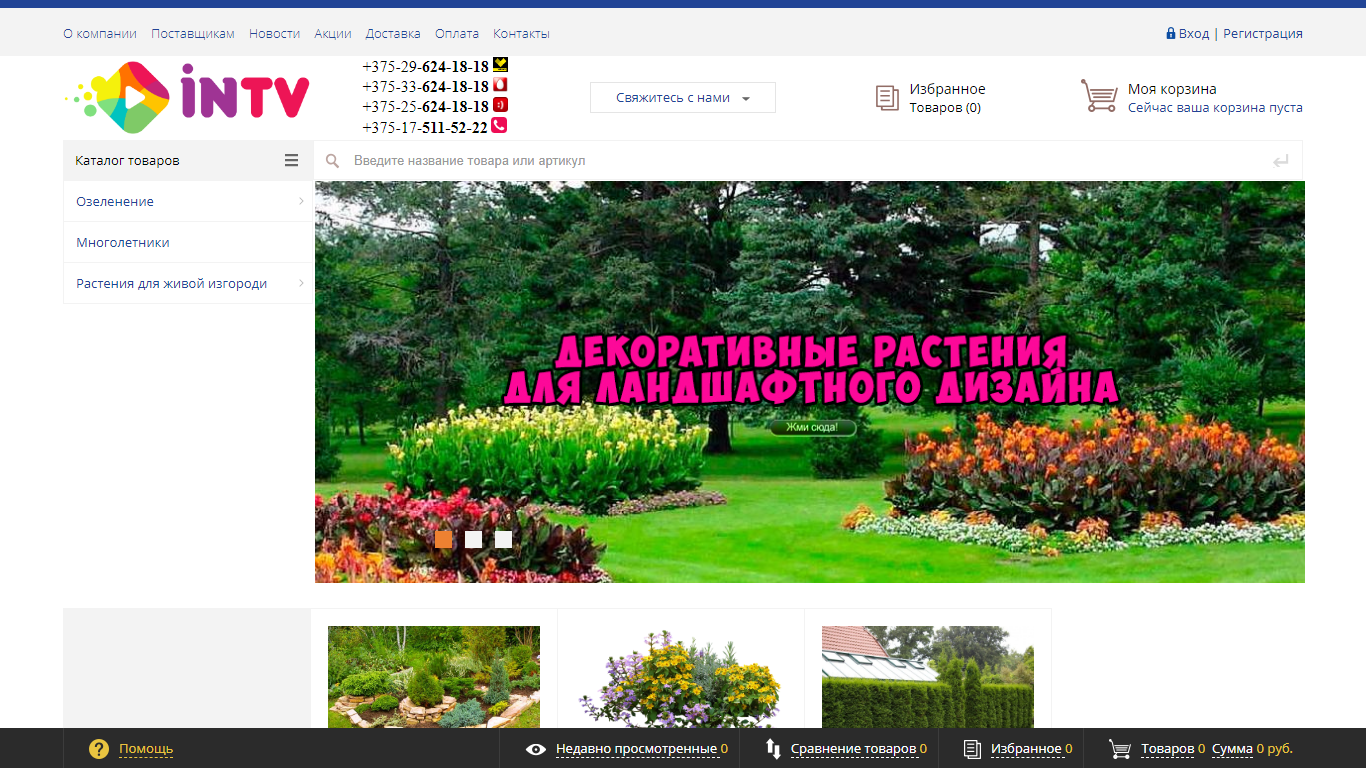Click the pink phone icon next to +375-17
This screenshot has height=768, width=1366.
pos(499,126)
